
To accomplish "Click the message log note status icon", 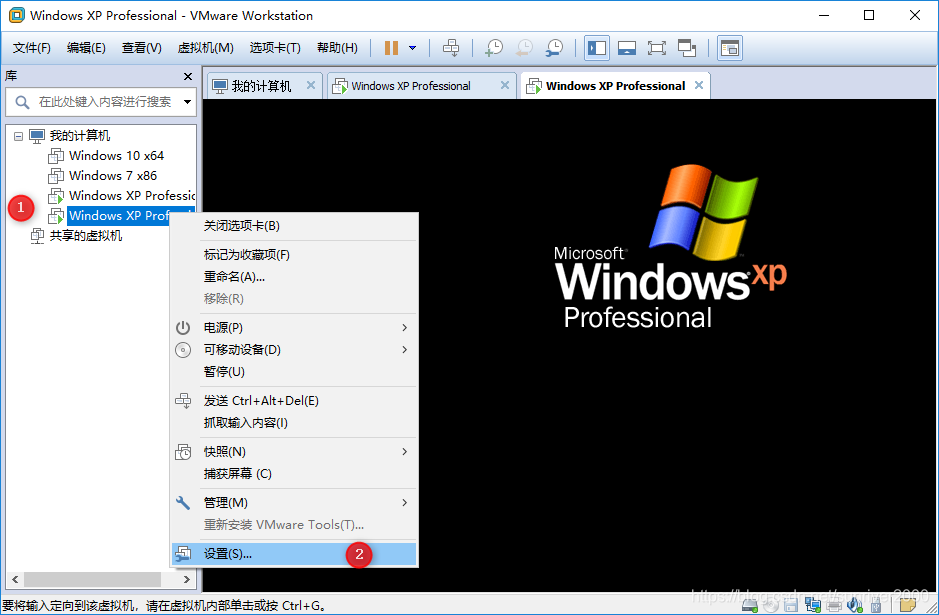I will tap(908, 606).
